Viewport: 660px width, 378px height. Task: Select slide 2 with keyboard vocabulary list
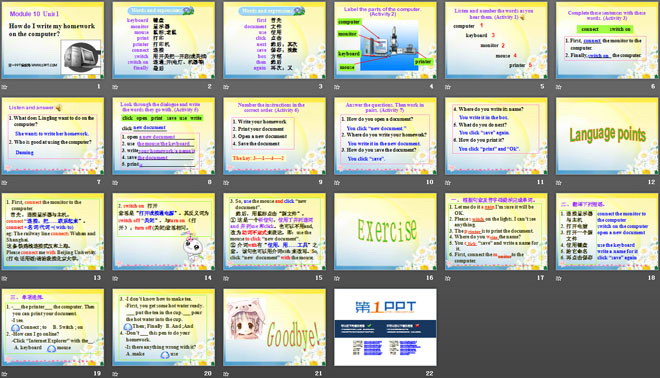click(163, 40)
